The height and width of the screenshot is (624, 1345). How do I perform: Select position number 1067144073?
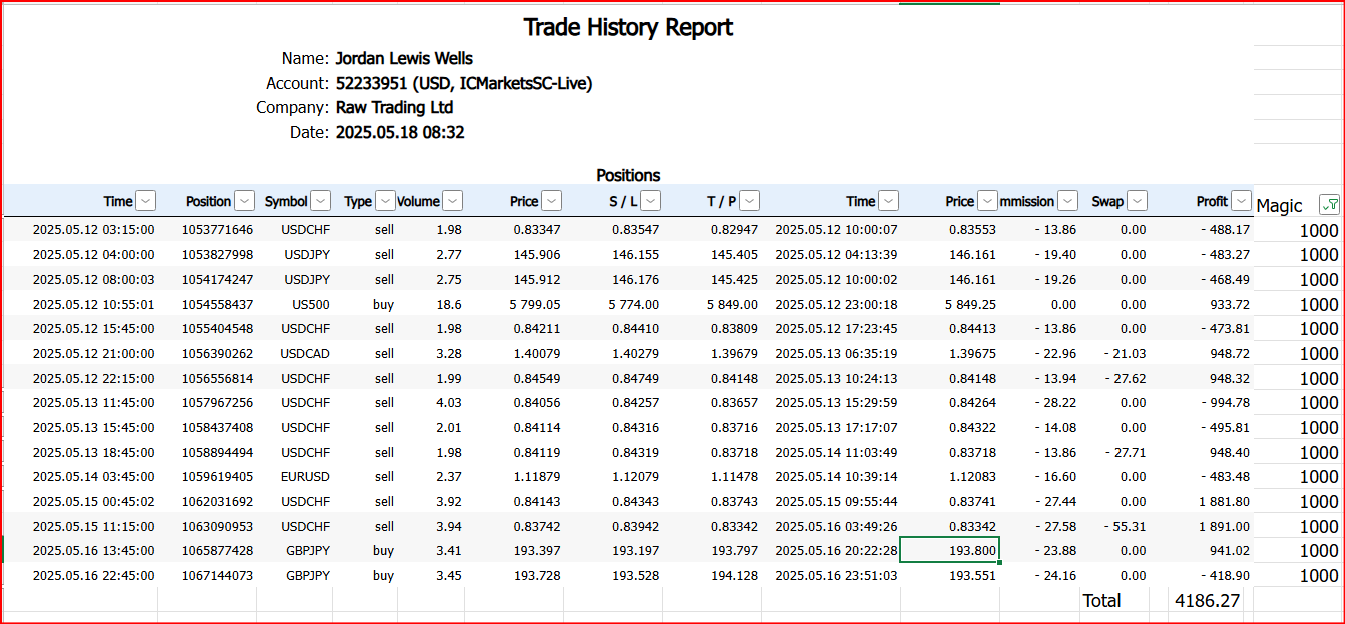[217, 576]
